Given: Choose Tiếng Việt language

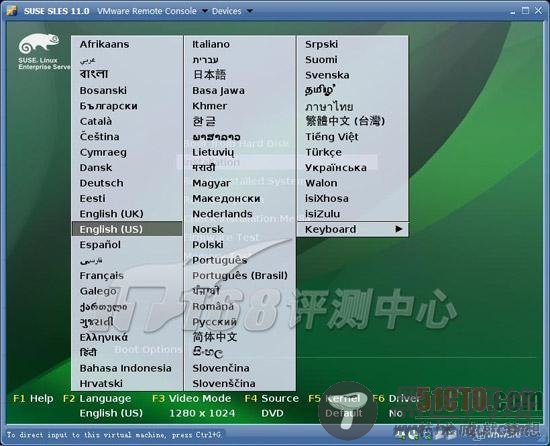Looking at the screenshot, I should [x=331, y=136].
